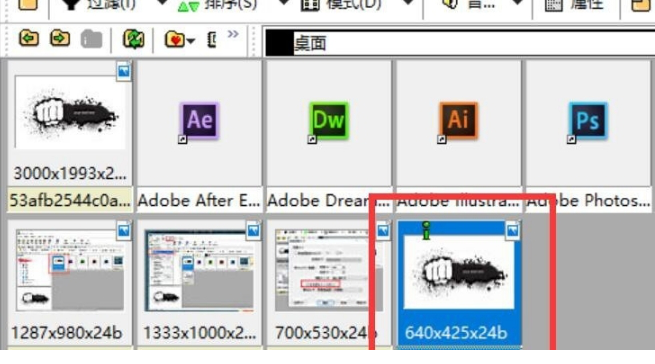Expand the dropdown arrow beside 模式
The image size is (655, 364).
click(x=408, y=3)
